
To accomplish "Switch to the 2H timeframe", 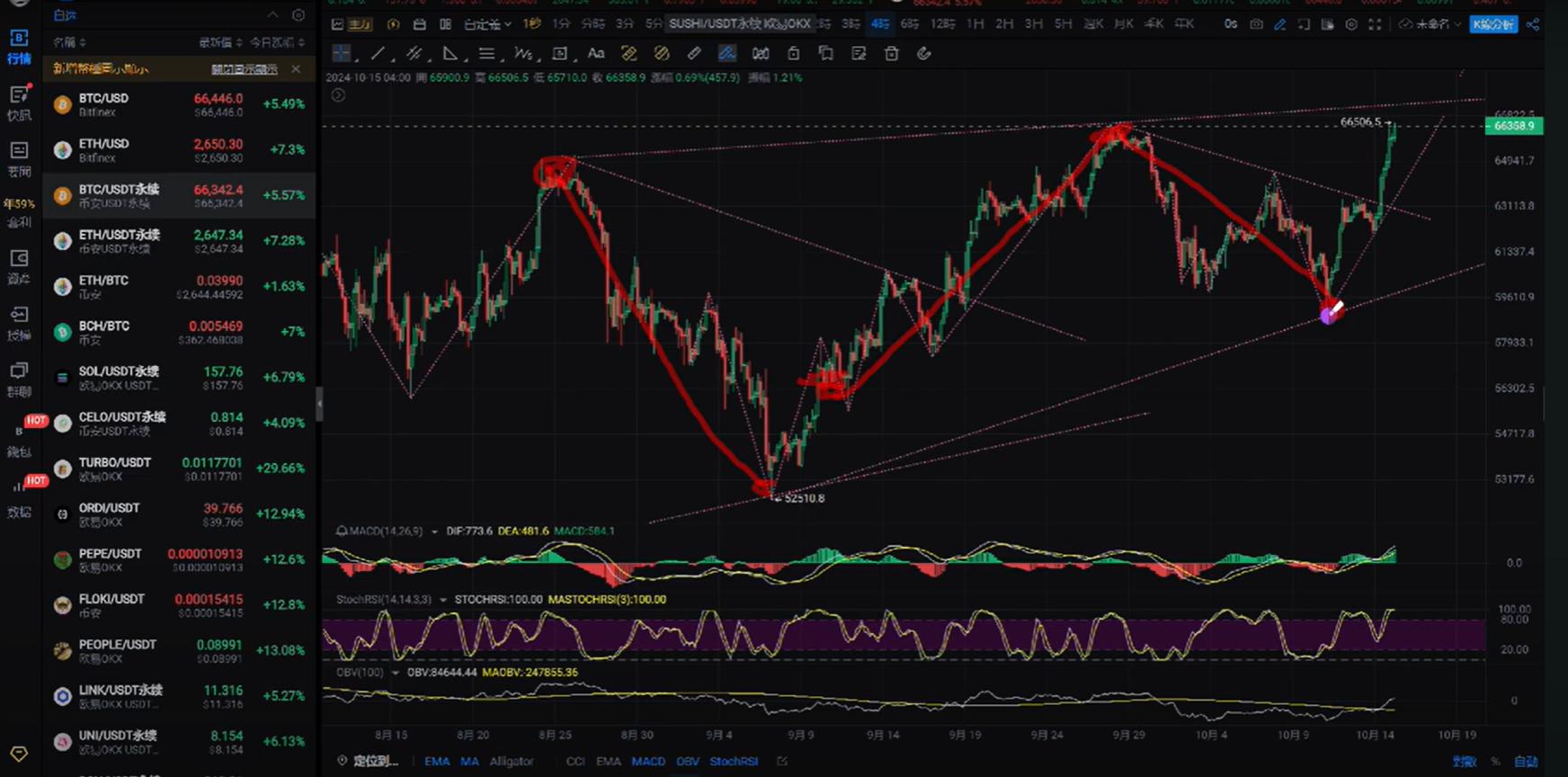I will [x=1004, y=24].
